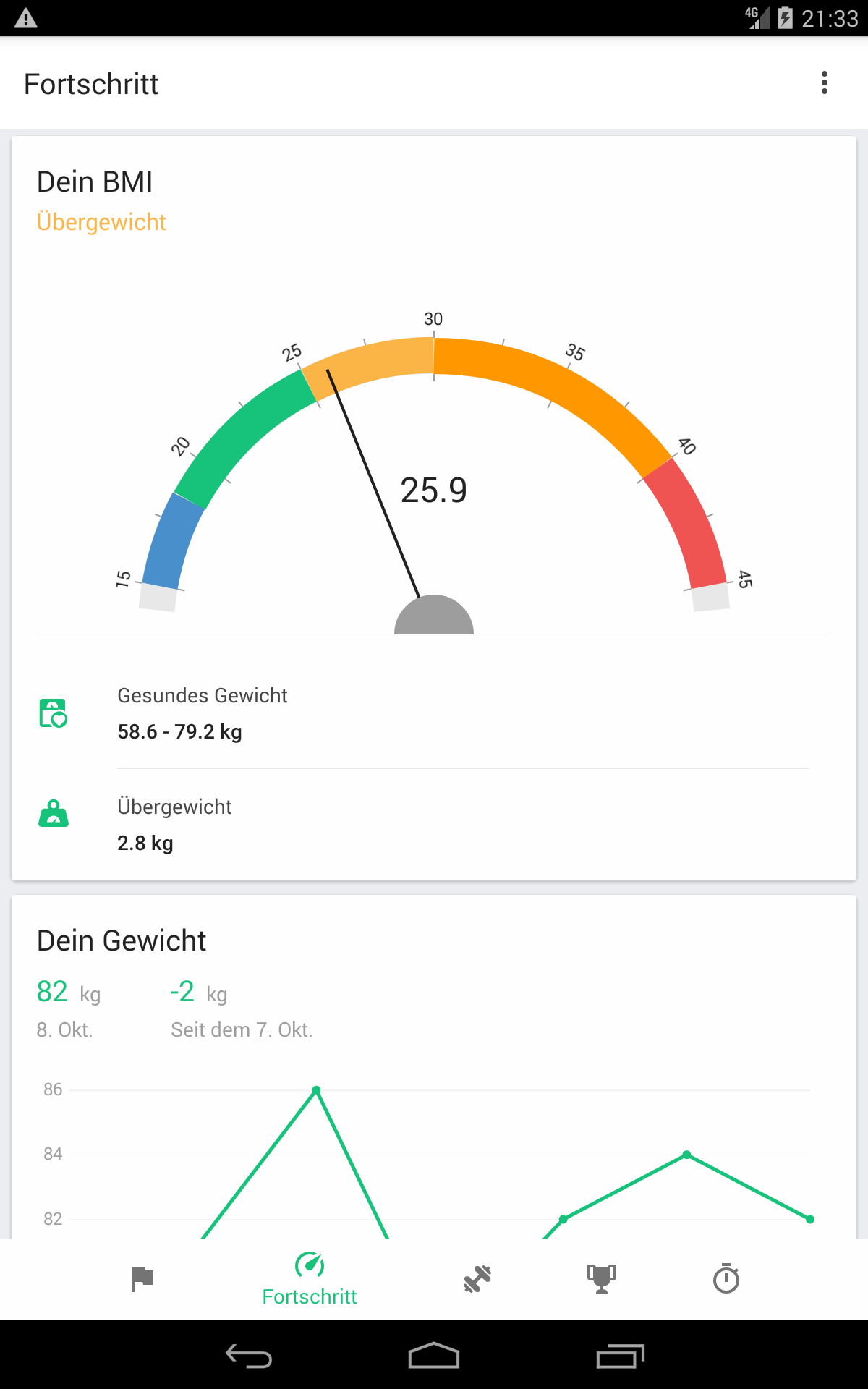
Task: Tap the battery charging status icon
Action: 785,18
